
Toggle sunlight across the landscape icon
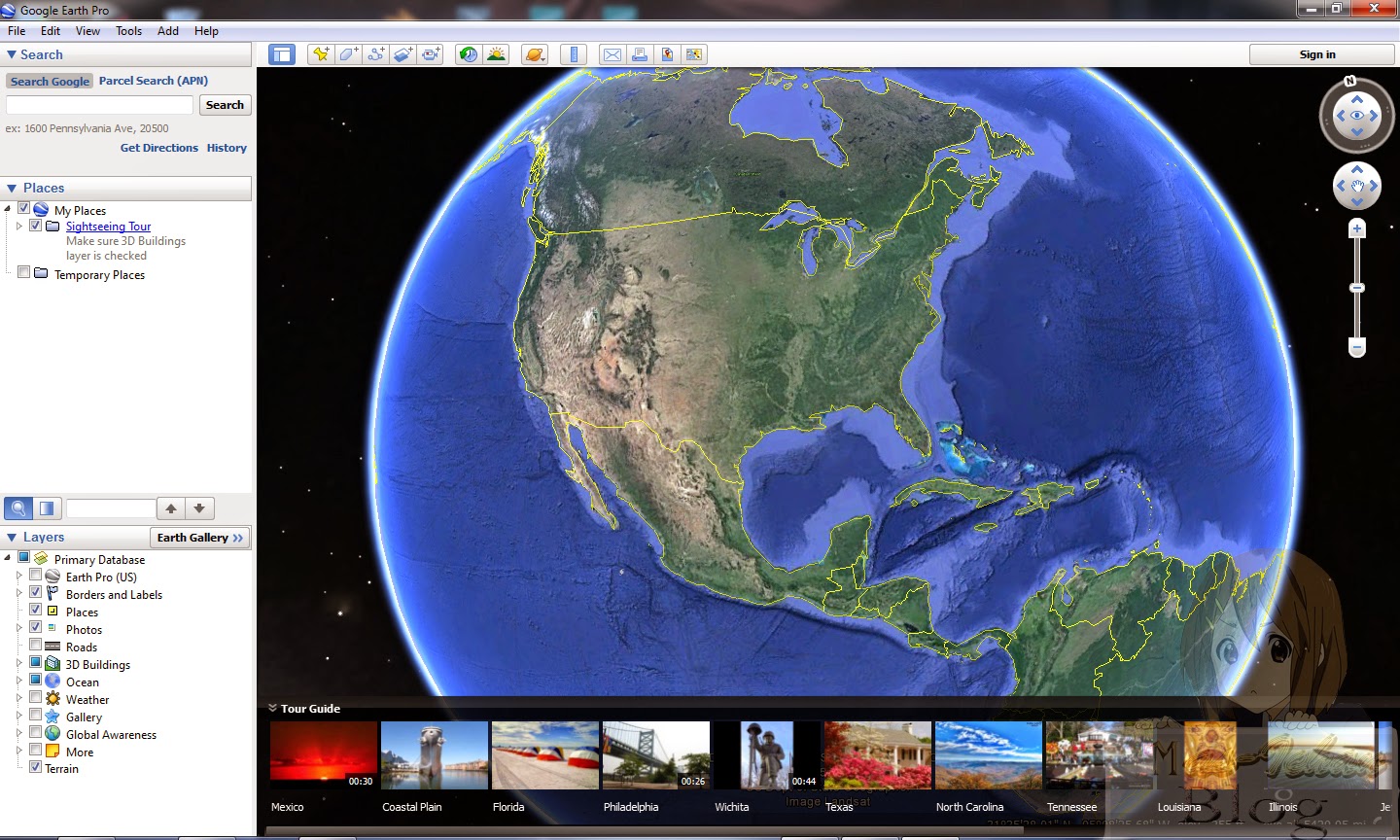click(x=496, y=54)
